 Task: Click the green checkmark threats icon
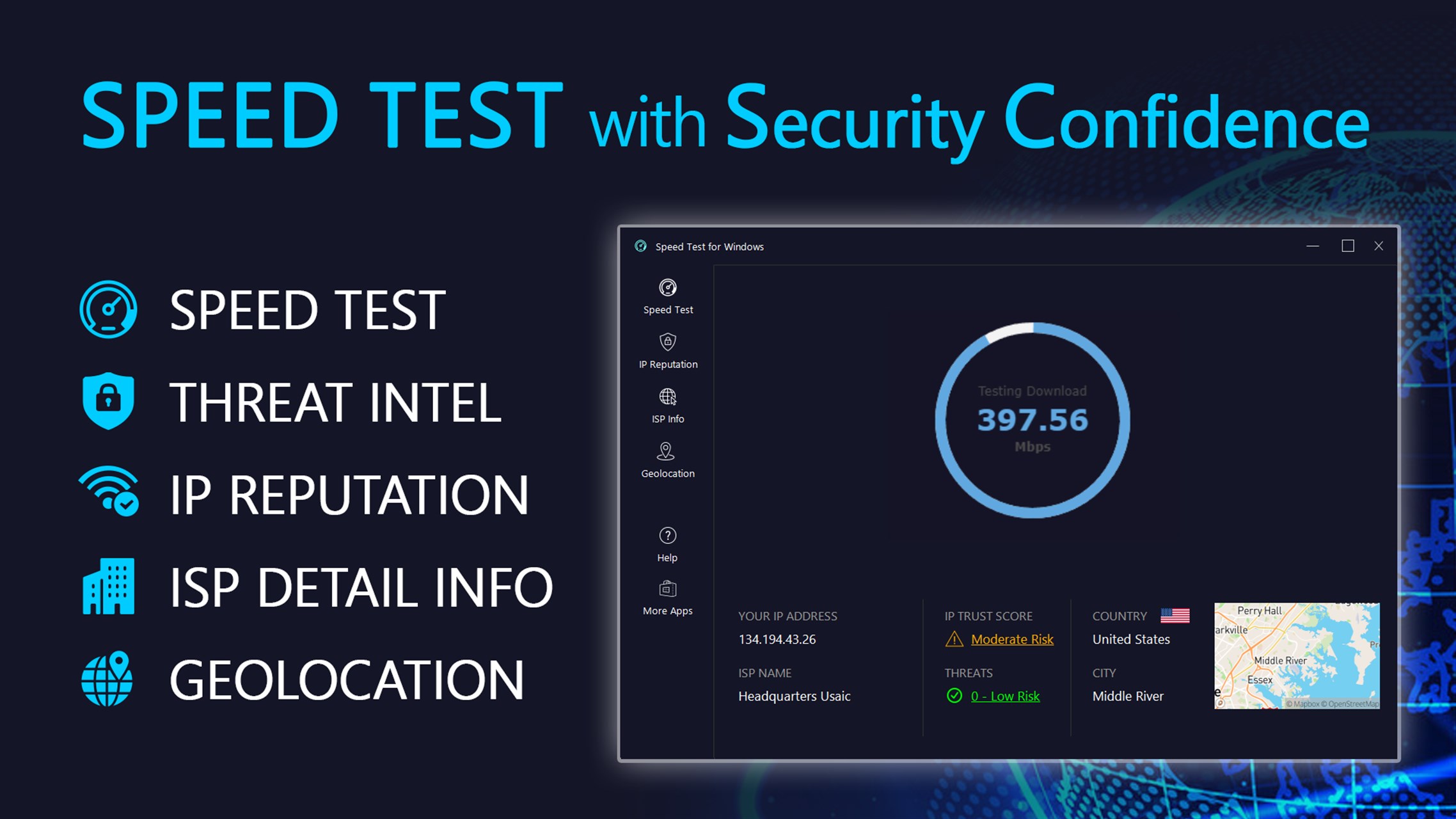(x=954, y=696)
